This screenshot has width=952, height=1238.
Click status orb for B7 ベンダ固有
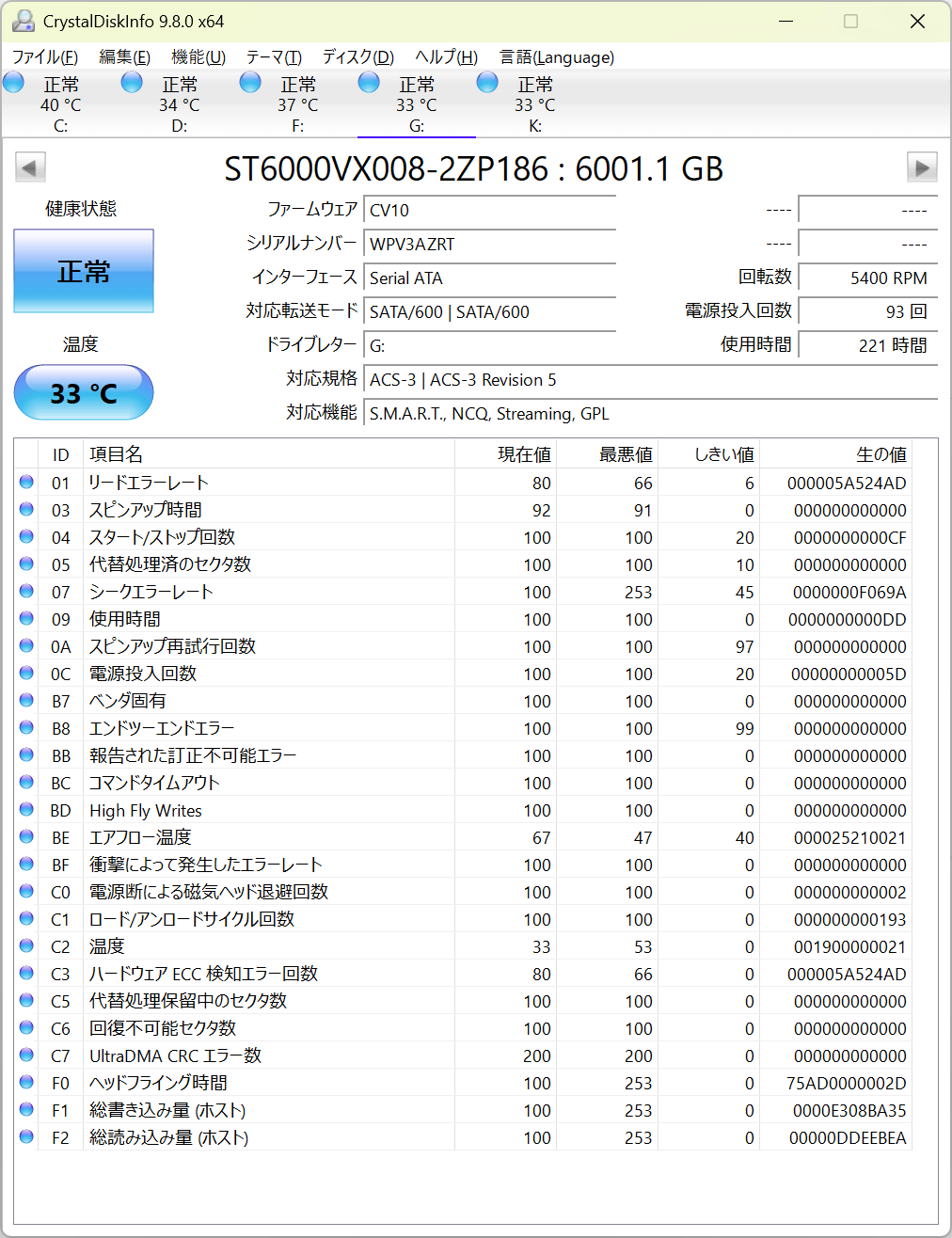click(26, 701)
